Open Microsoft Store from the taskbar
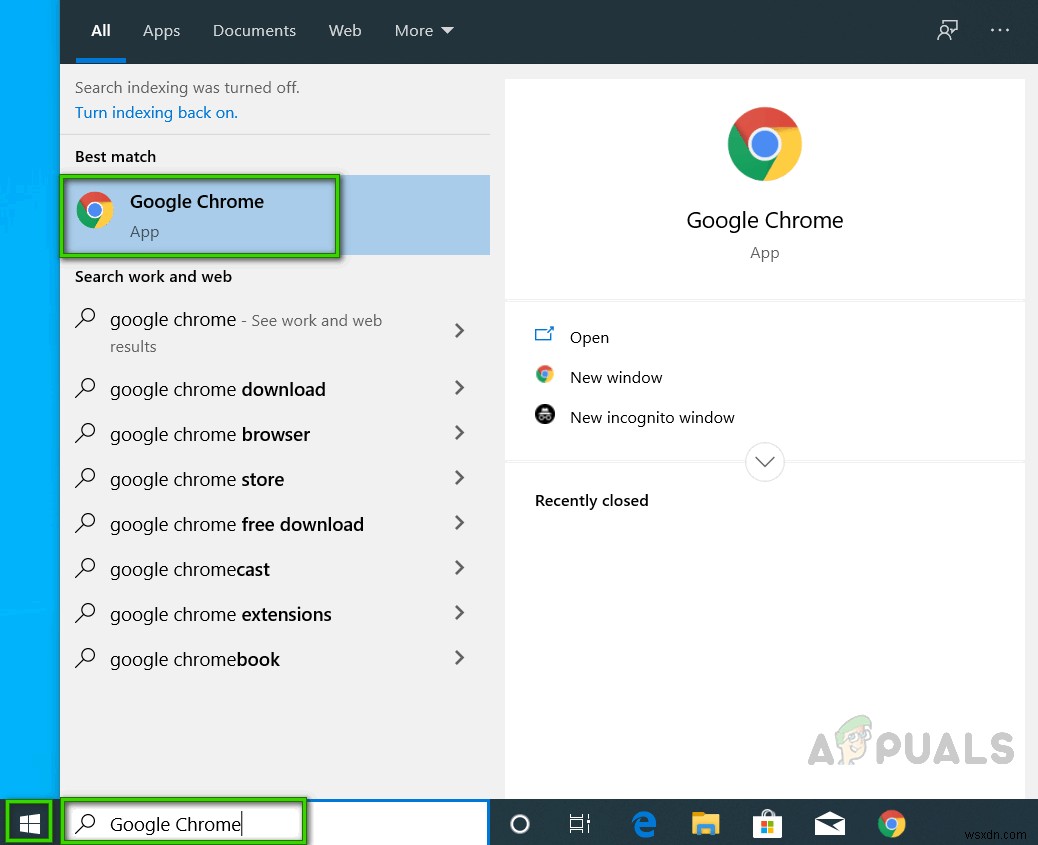This screenshot has width=1038, height=845. click(x=767, y=824)
